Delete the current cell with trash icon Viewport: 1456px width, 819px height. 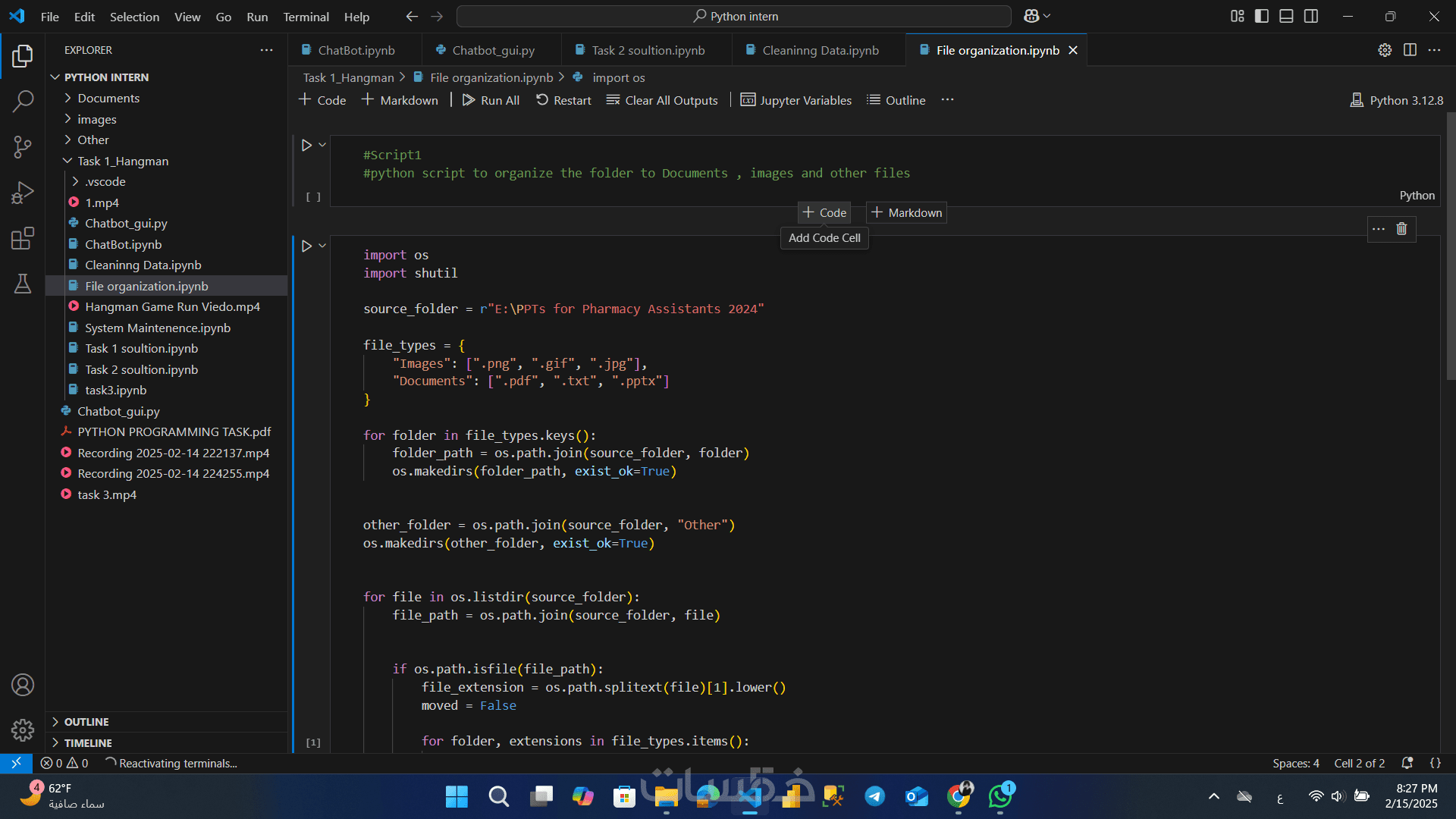coord(1401,229)
